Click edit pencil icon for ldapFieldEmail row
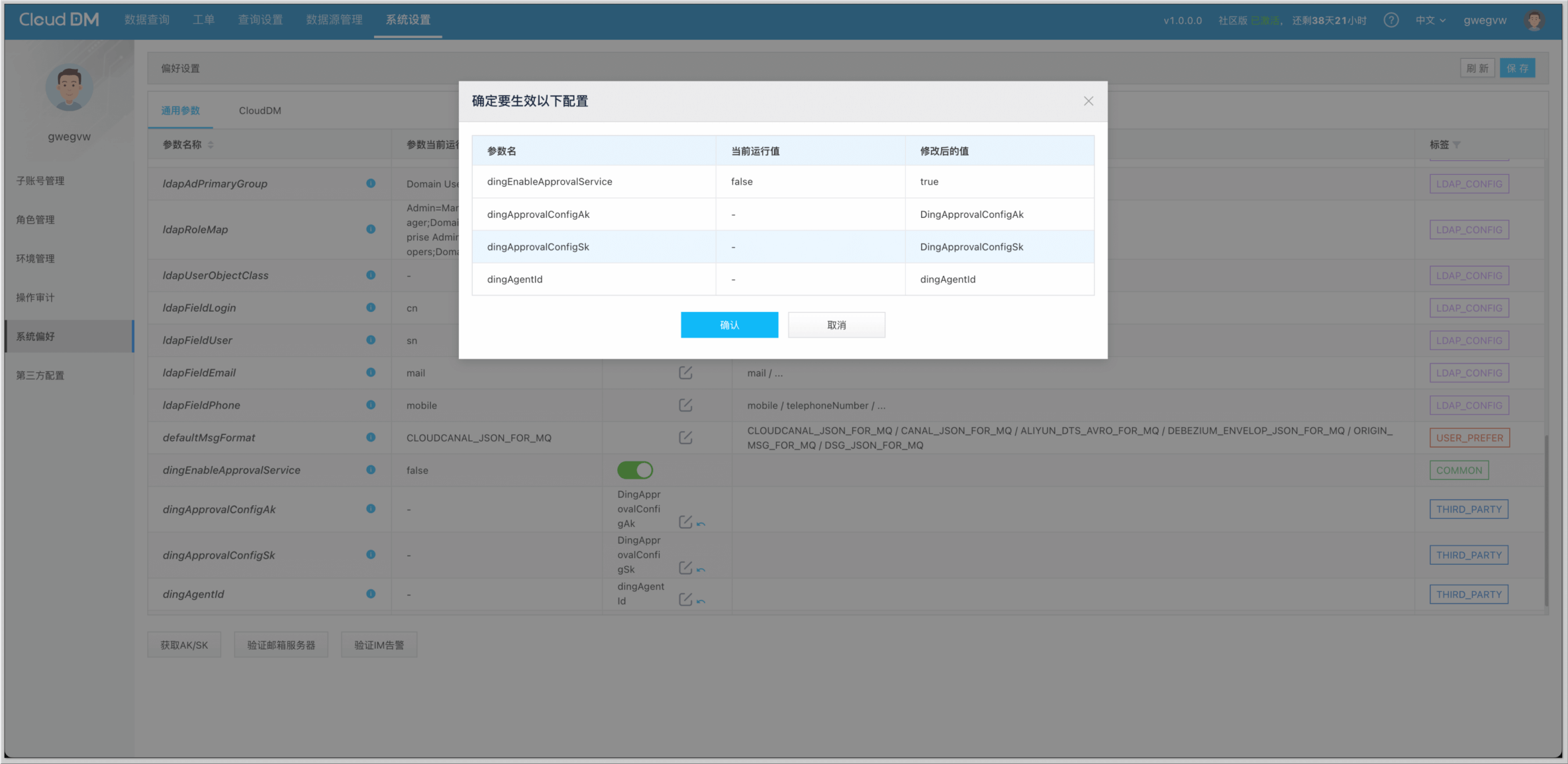 point(685,373)
